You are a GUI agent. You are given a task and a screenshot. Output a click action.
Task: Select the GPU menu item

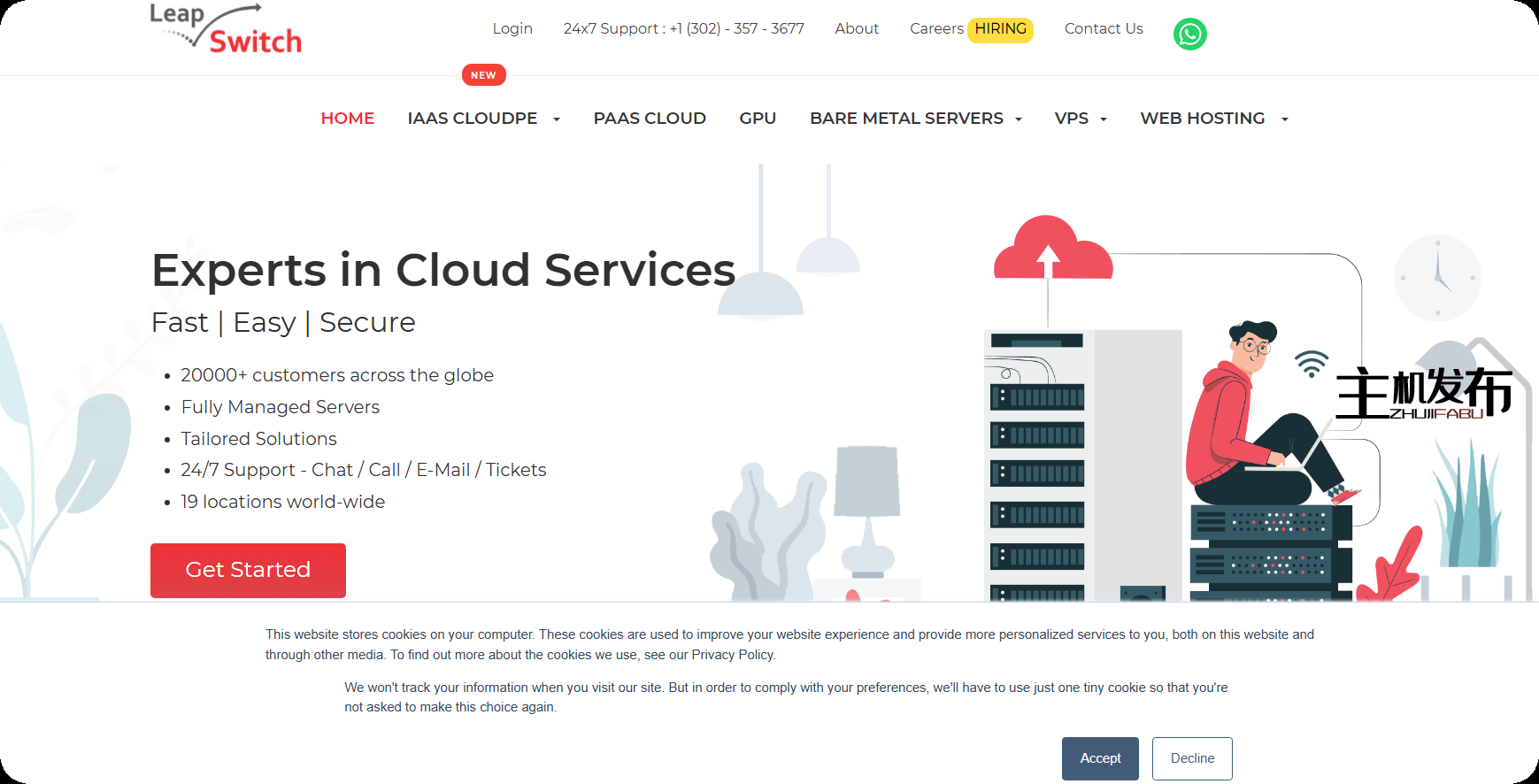point(758,119)
